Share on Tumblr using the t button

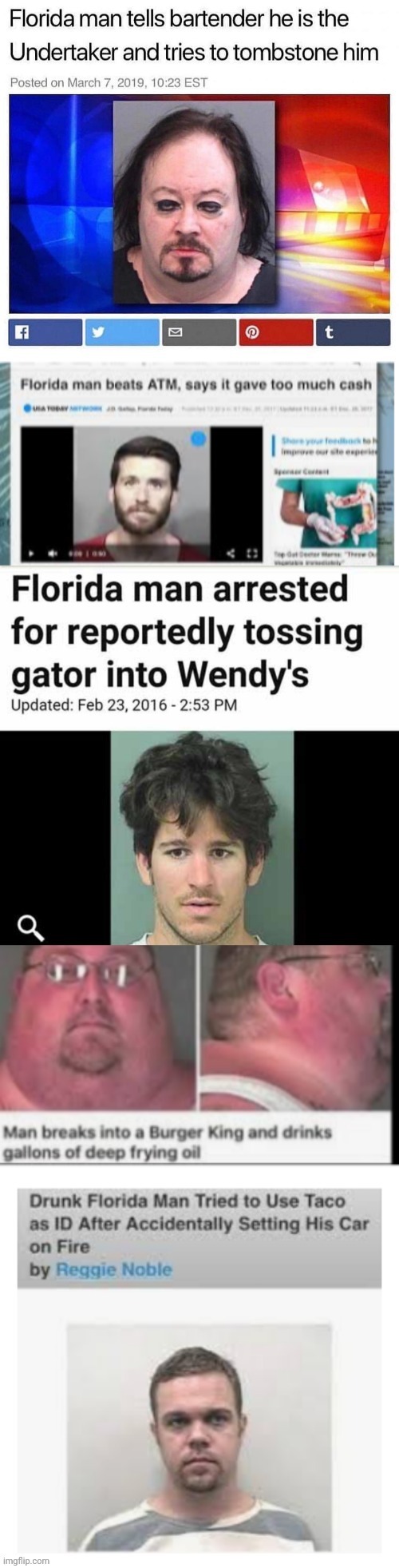click(x=353, y=332)
